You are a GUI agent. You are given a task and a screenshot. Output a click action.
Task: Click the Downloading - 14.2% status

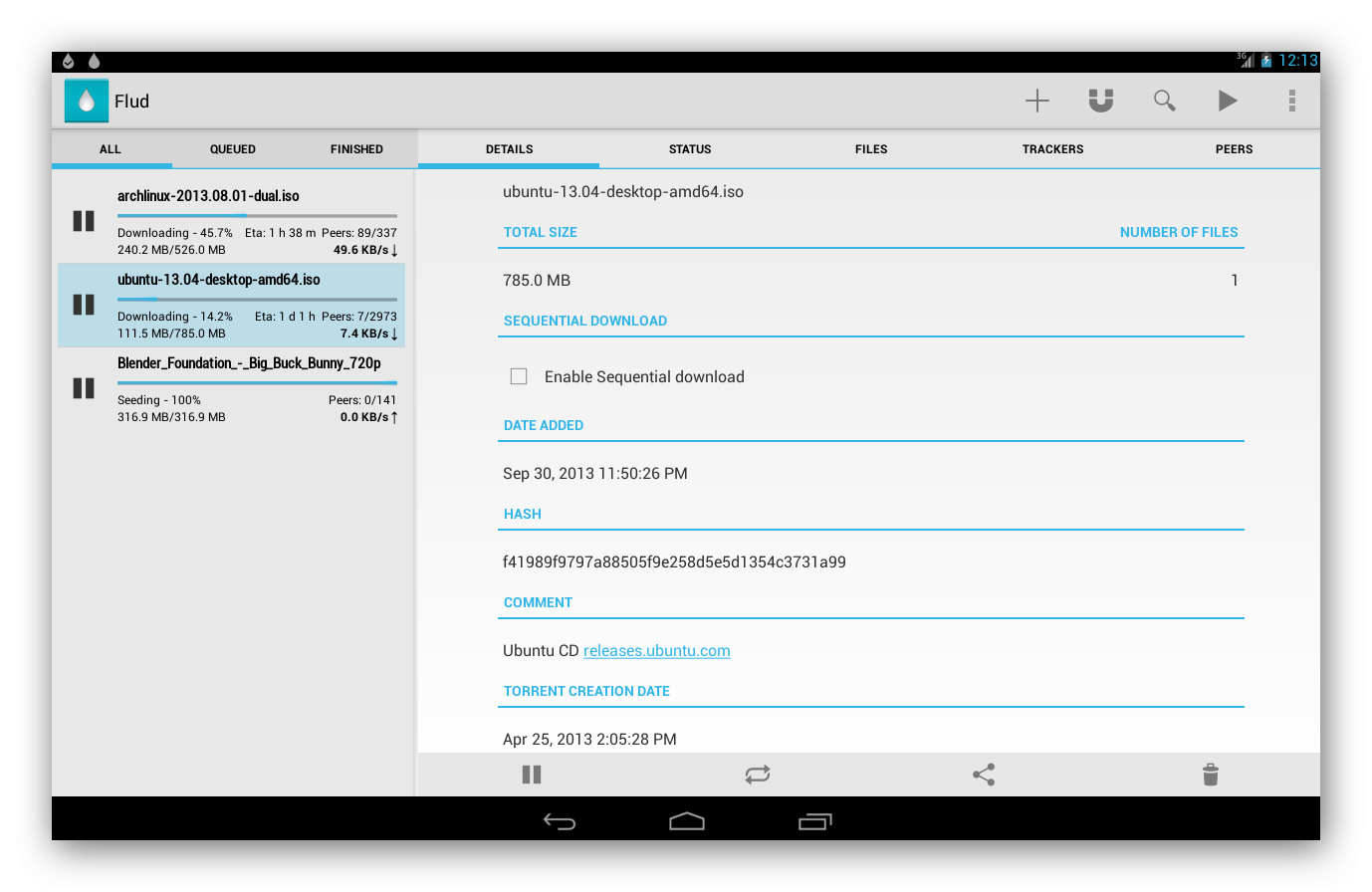point(175,317)
